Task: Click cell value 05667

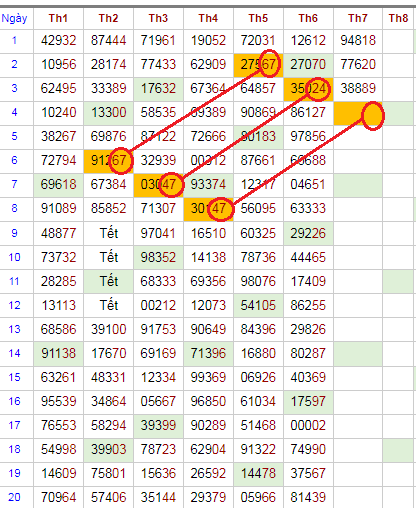Action: coord(158,401)
